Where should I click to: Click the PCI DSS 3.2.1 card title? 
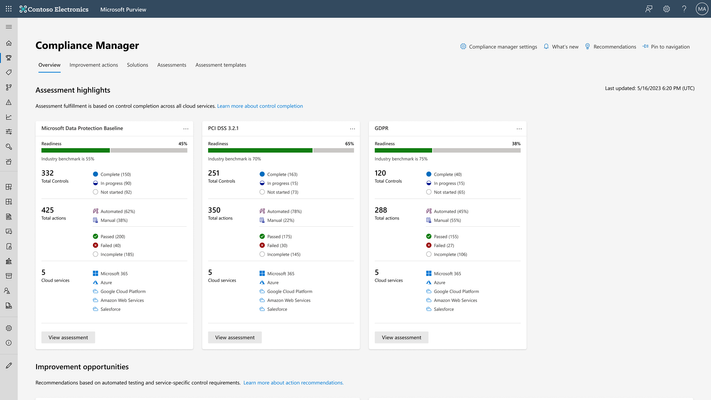(223, 128)
